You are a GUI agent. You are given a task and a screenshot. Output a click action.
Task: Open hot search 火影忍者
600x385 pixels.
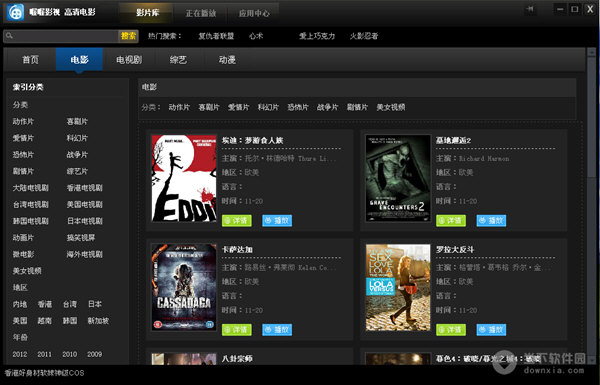[364, 36]
